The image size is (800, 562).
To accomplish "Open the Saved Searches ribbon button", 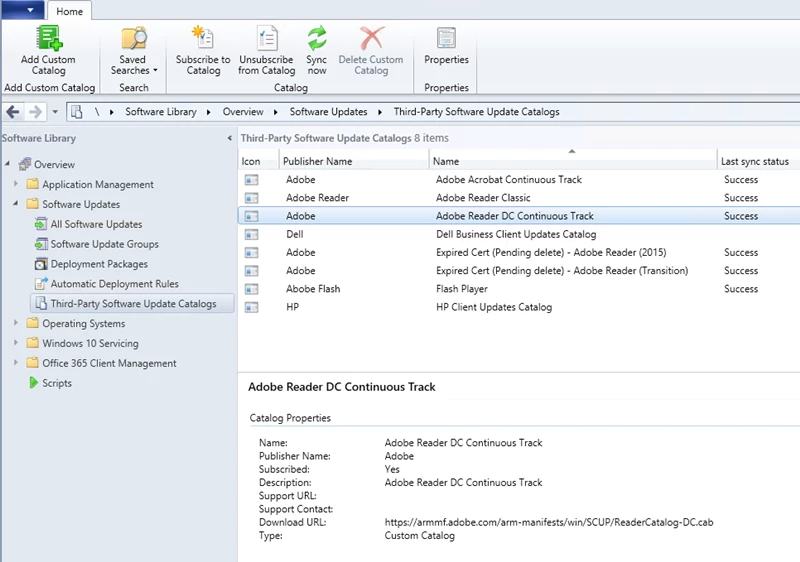I will pyautogui.click(x=134, y=51).
